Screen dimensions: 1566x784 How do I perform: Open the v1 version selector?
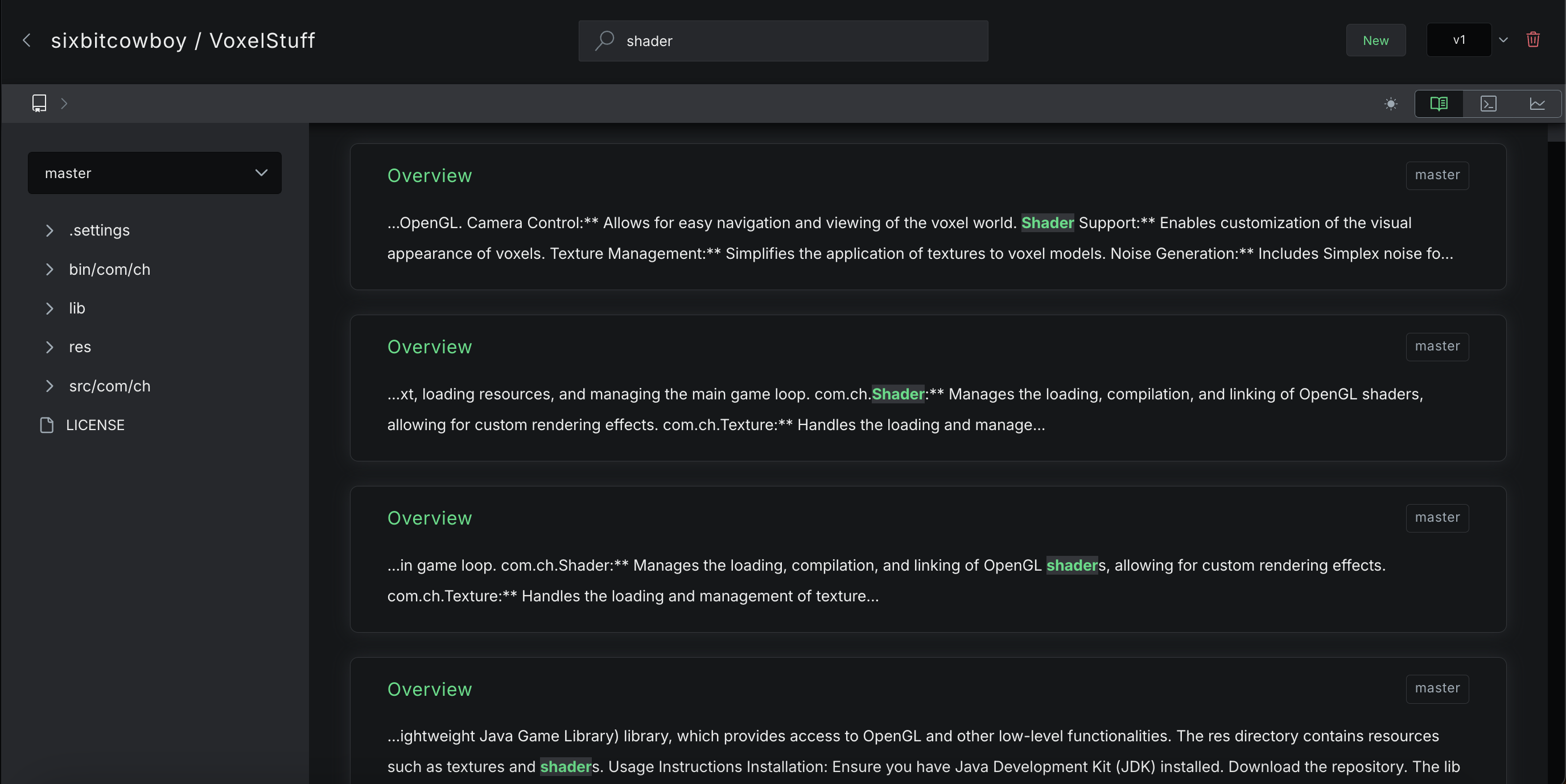[1459, 40]
